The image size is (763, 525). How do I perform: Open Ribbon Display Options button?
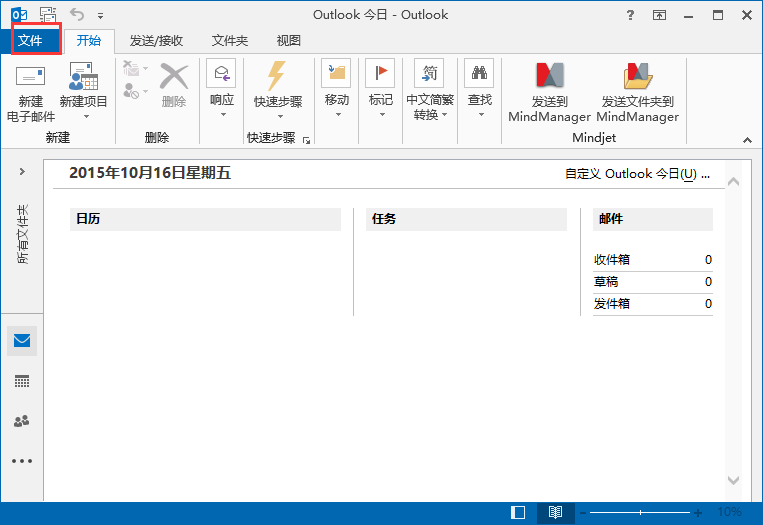coord(659,16)
